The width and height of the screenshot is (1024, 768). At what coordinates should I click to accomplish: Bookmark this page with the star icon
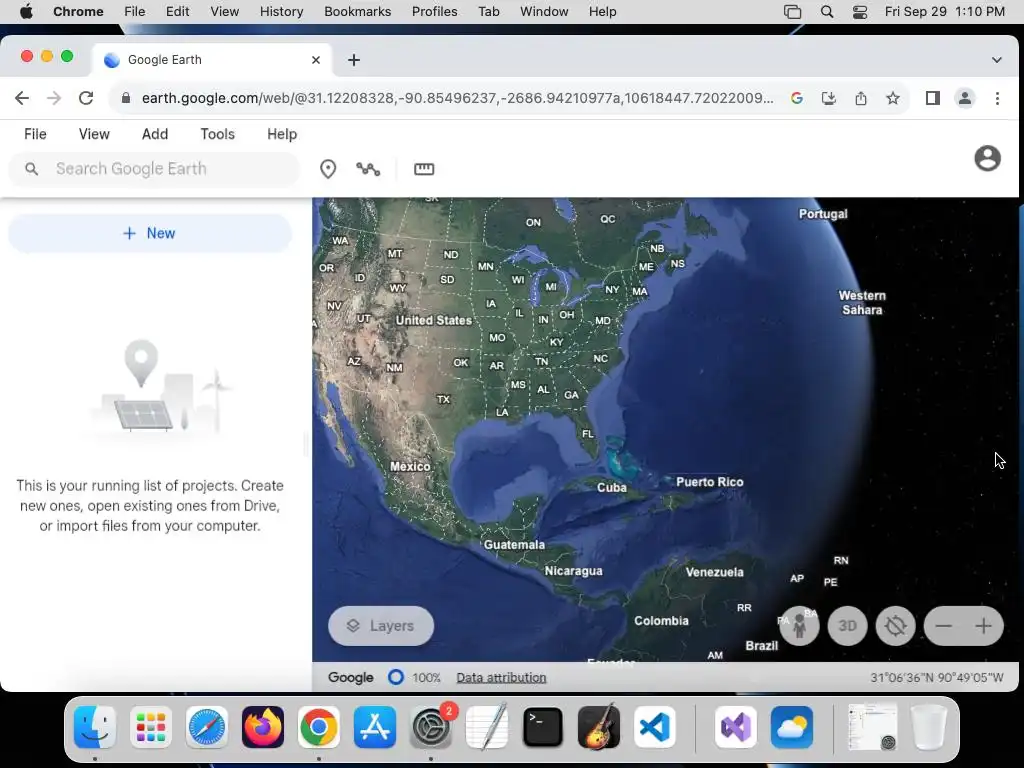(x=893, y=98)
